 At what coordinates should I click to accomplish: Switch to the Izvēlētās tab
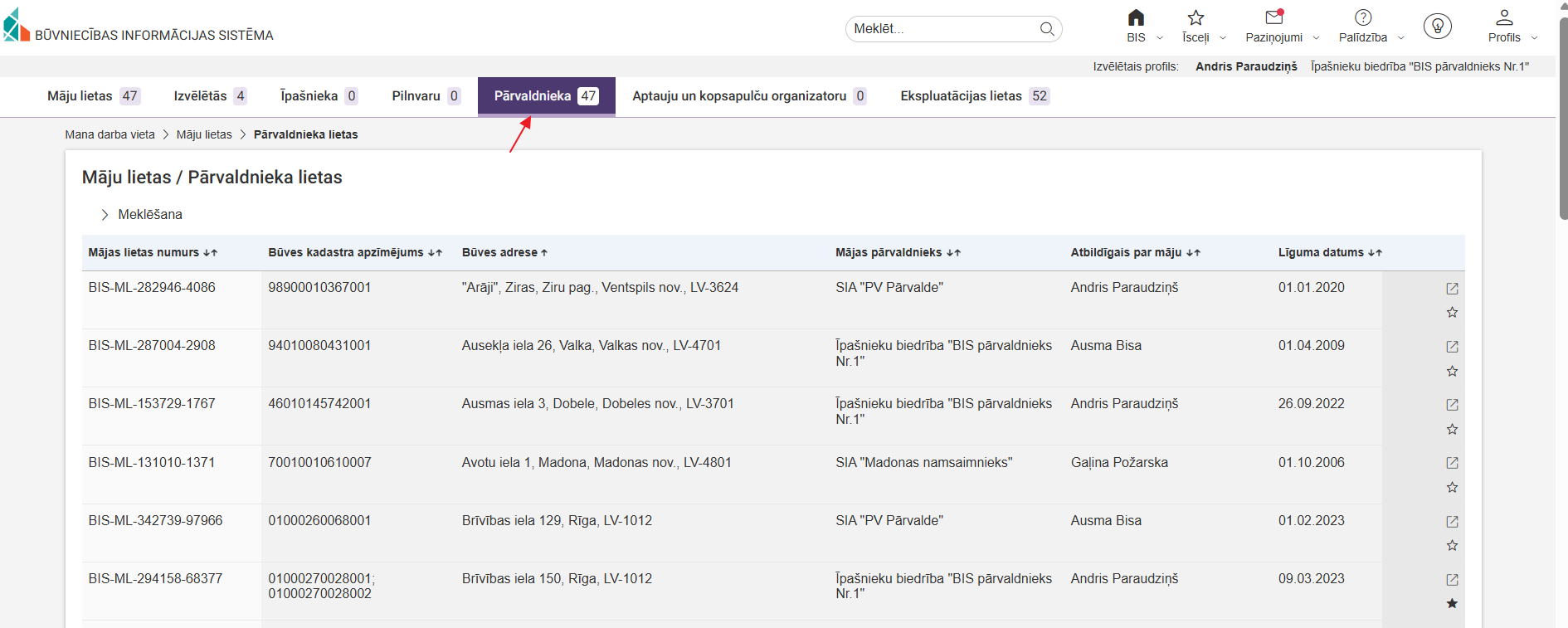pyautogui.click(x=209, y=96)
